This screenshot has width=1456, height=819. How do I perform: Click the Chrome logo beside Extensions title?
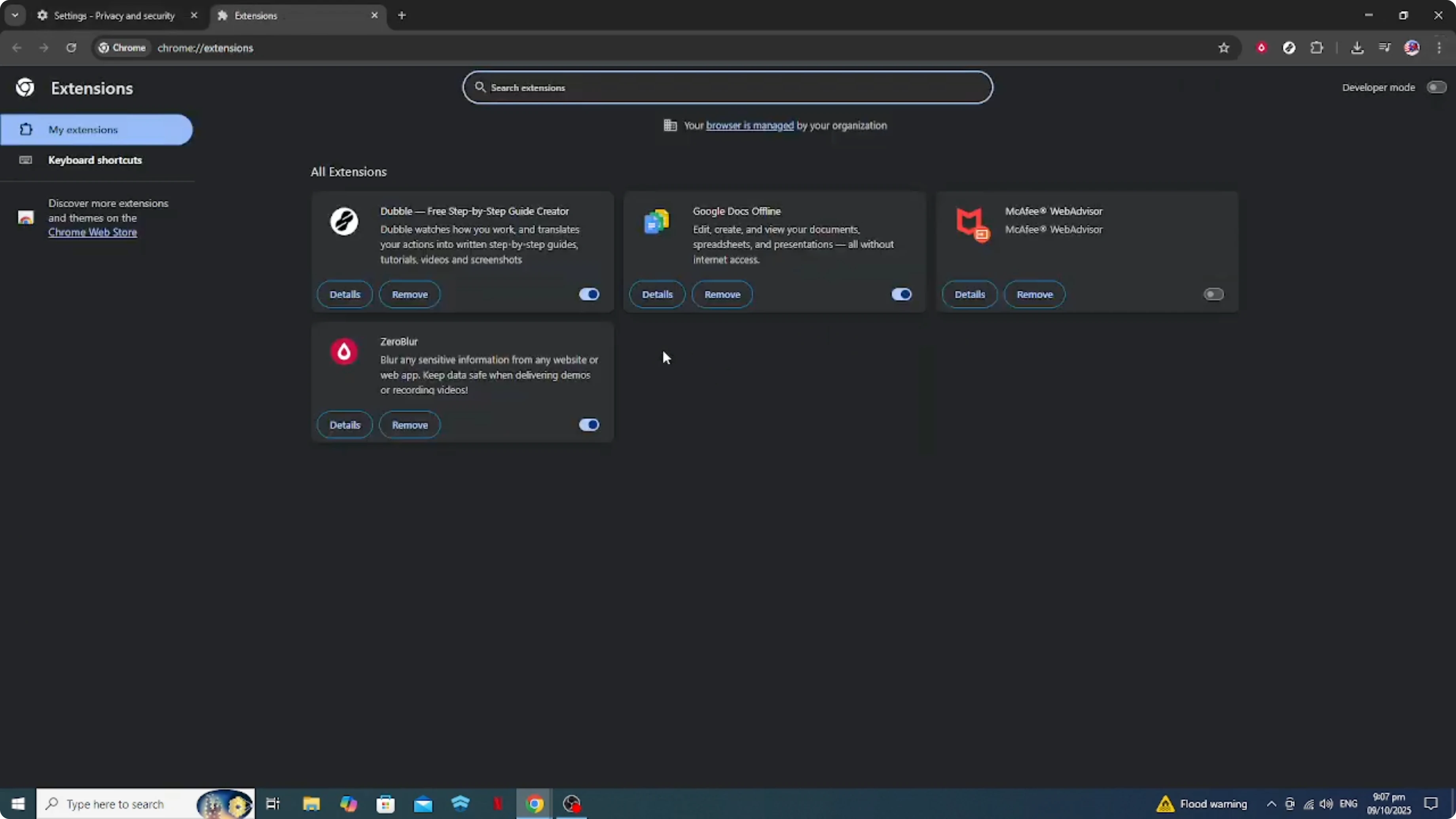click(25, 87)
